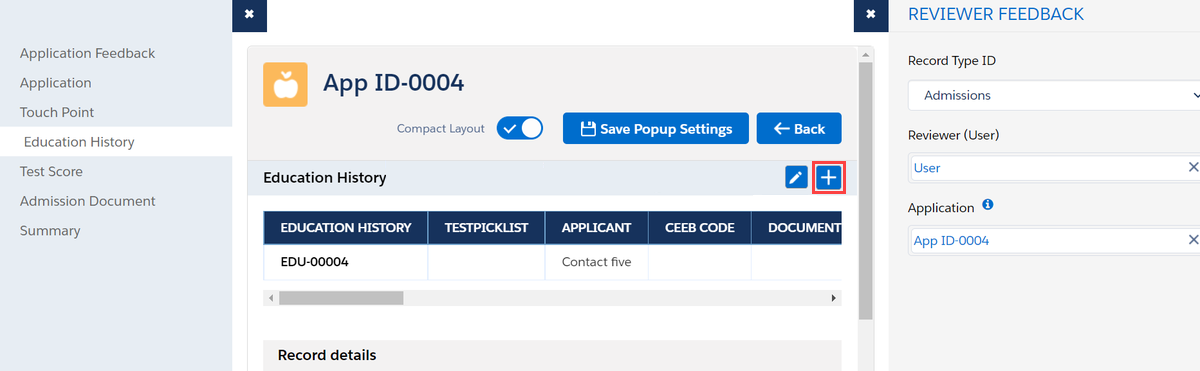Click the table's horizontal scrollbar thumb

click(341, 297)
